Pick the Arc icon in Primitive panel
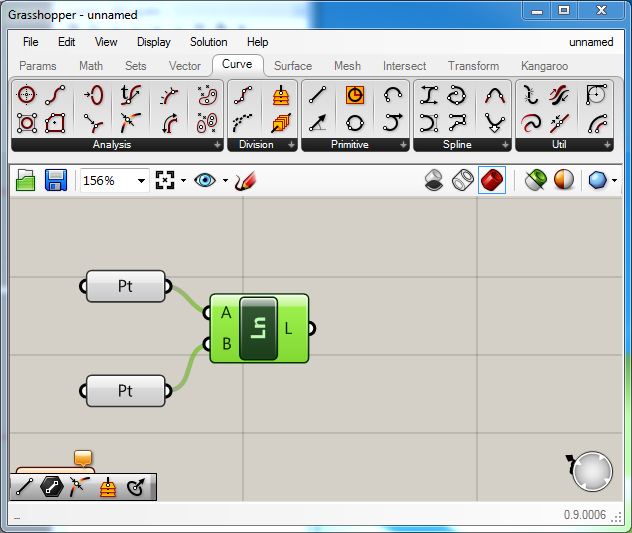Viewport: 632px width, 533px height. pyautogui.click(x=393, y=95)
